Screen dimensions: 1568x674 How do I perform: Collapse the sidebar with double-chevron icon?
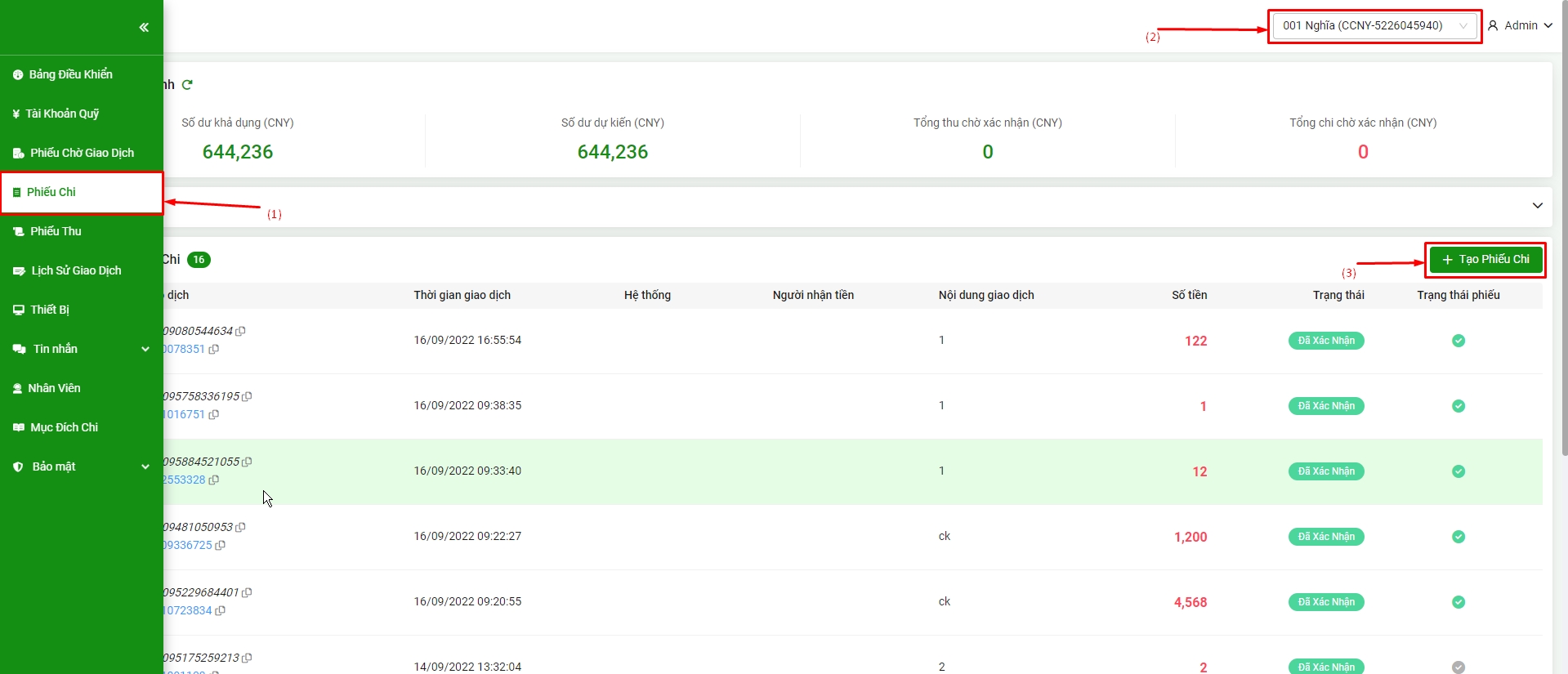click(144, 28)
